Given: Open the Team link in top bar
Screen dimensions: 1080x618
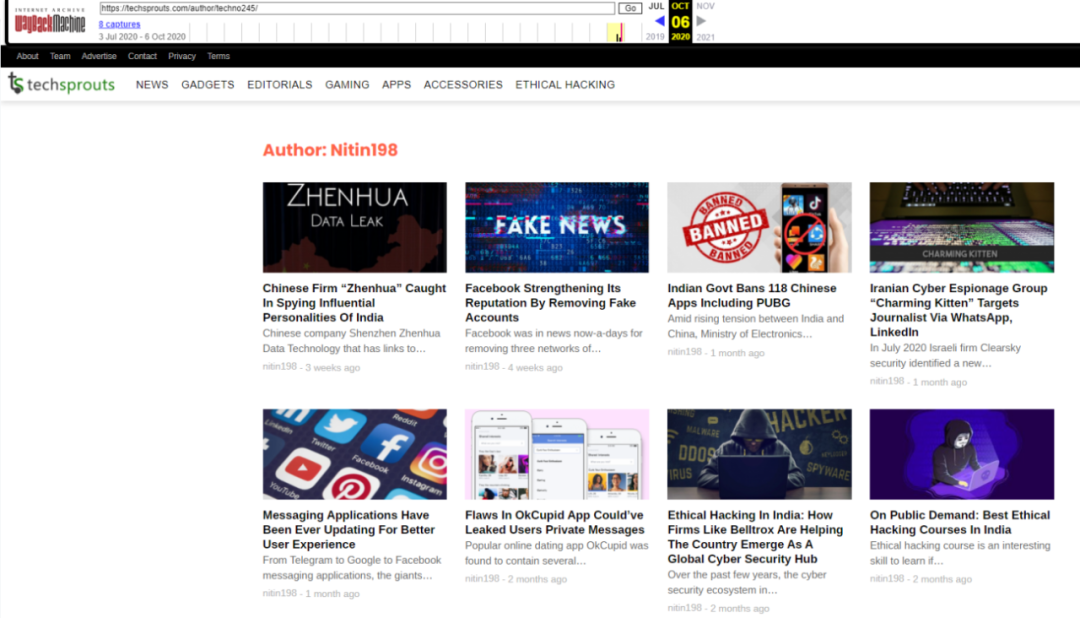Looking at the screenshot, I should (60, 56).
